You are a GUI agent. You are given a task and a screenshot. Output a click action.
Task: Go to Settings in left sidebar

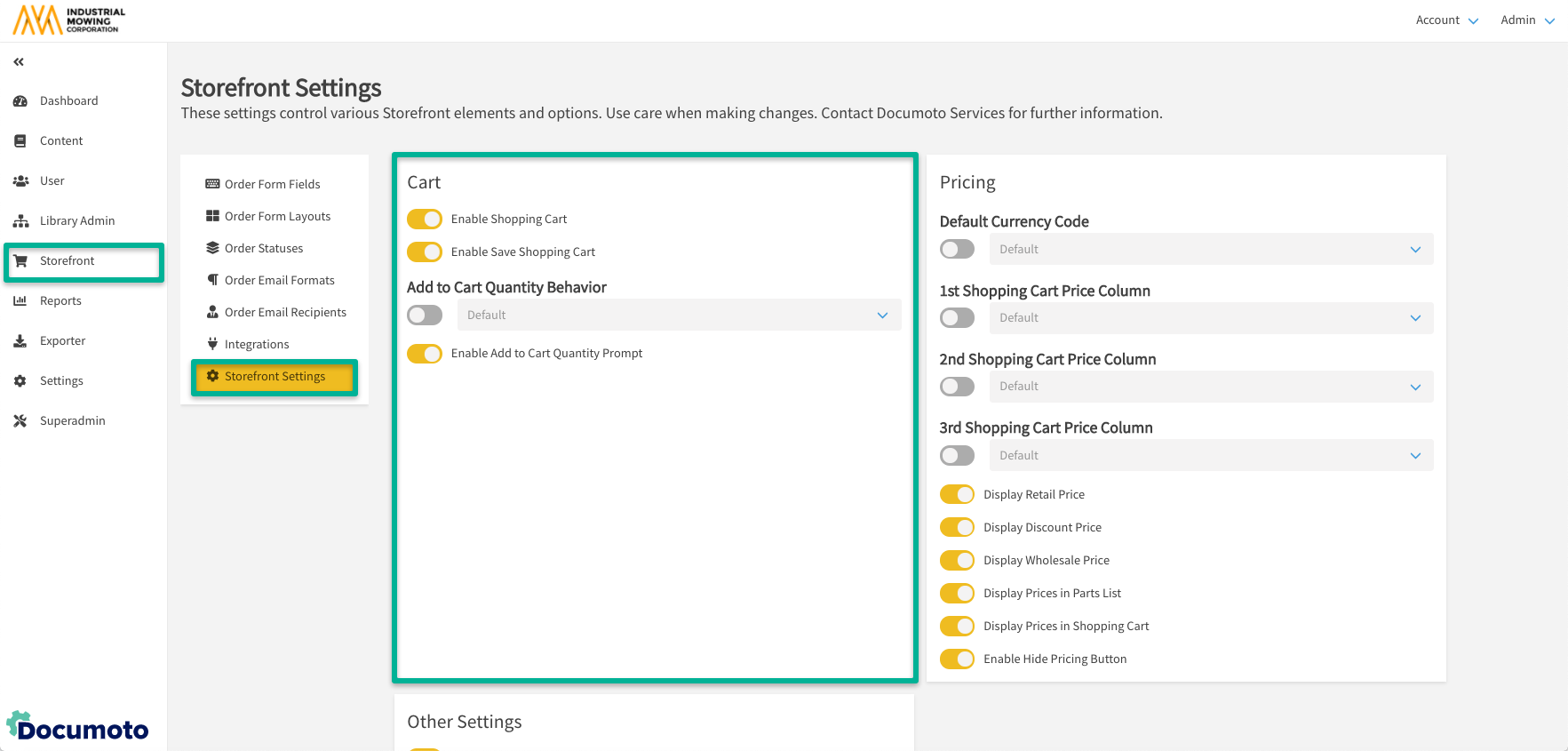pos(61,380)
